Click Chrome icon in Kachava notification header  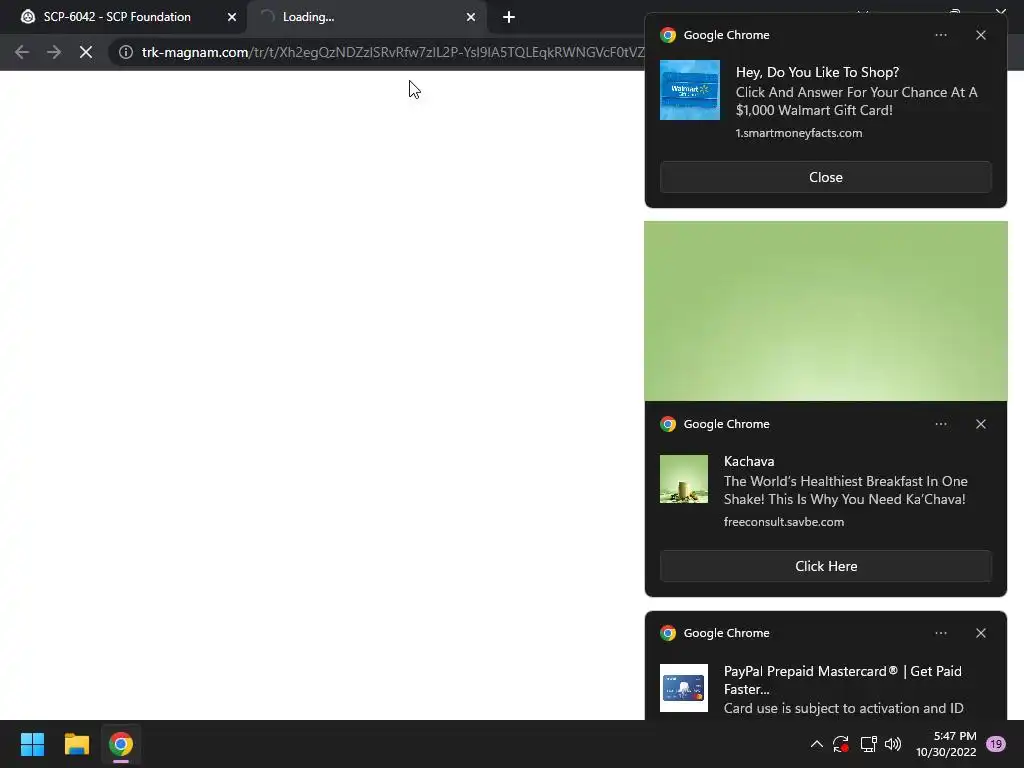(x=668, y=424)
